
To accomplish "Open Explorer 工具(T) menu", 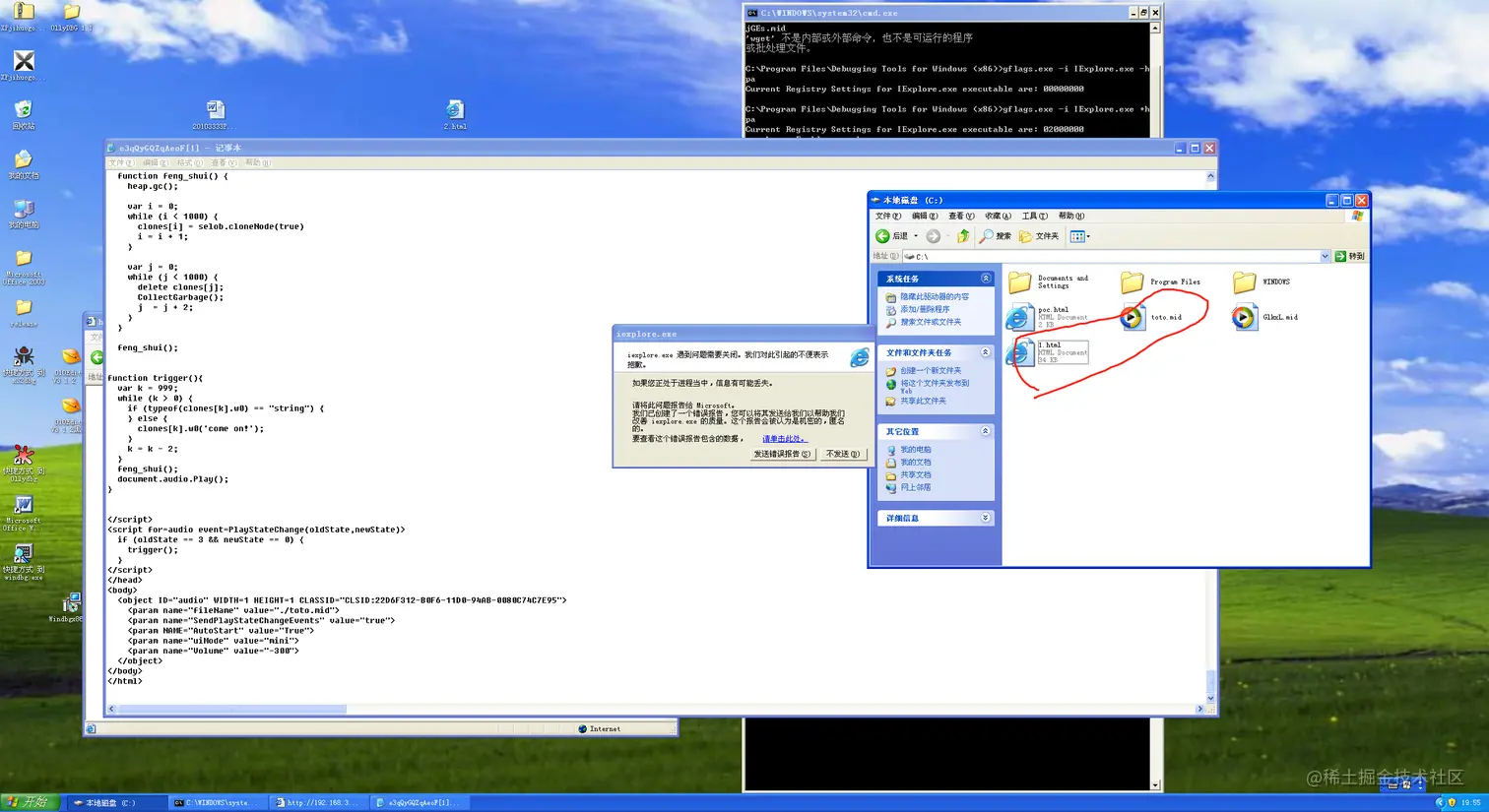I will click(x=1034, y=216).
